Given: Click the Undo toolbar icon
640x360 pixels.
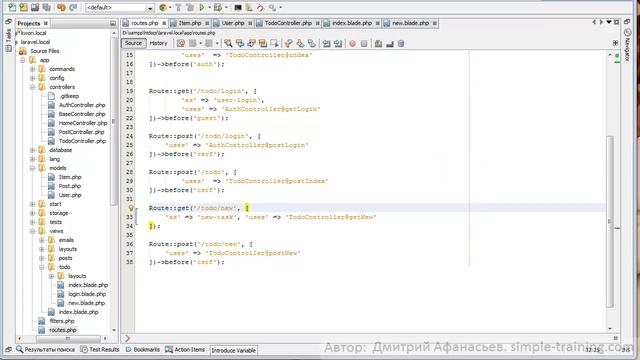Looking at the screenshot, I should (62, 7).
